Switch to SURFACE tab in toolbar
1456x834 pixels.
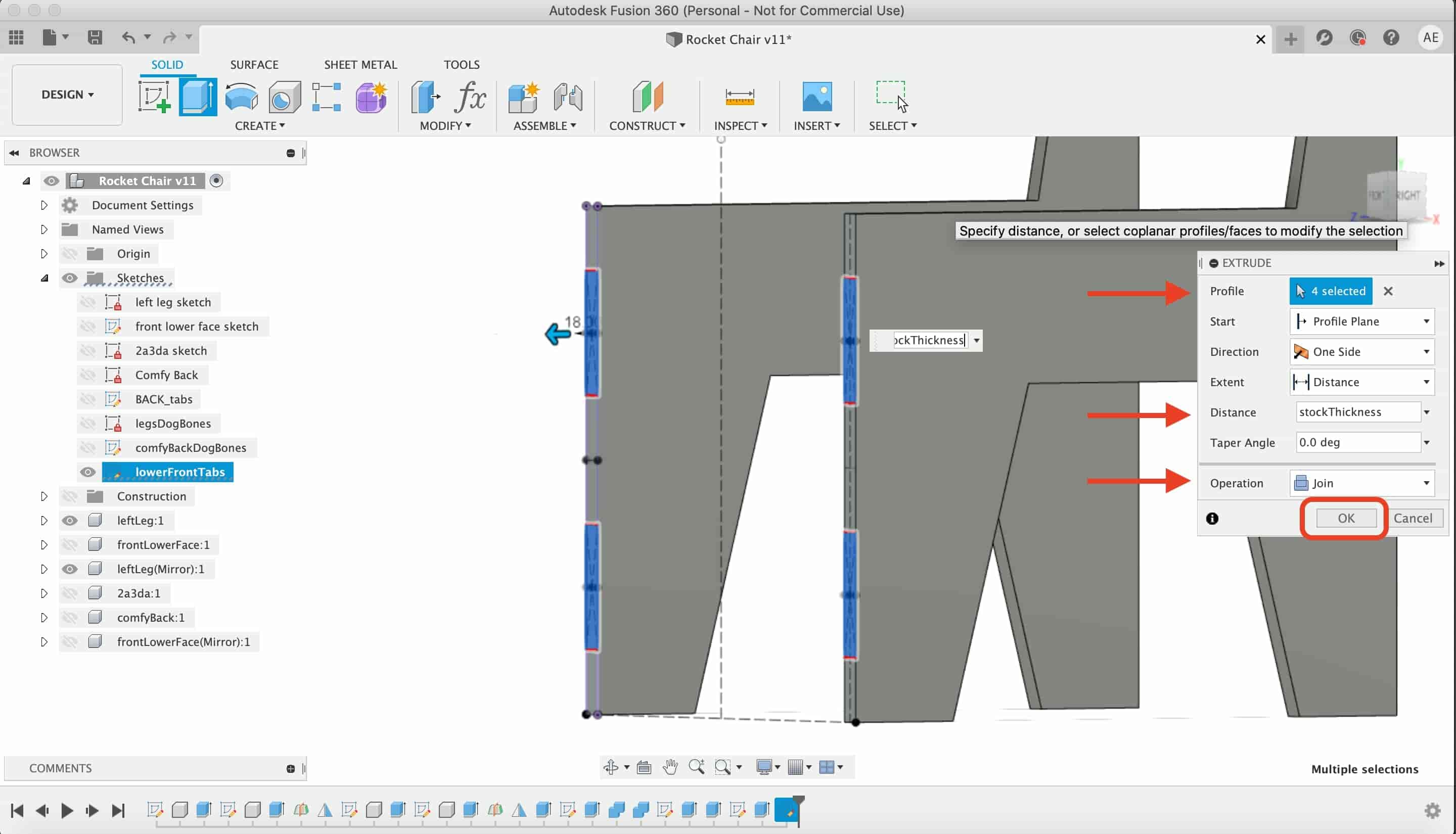[255, 64]
